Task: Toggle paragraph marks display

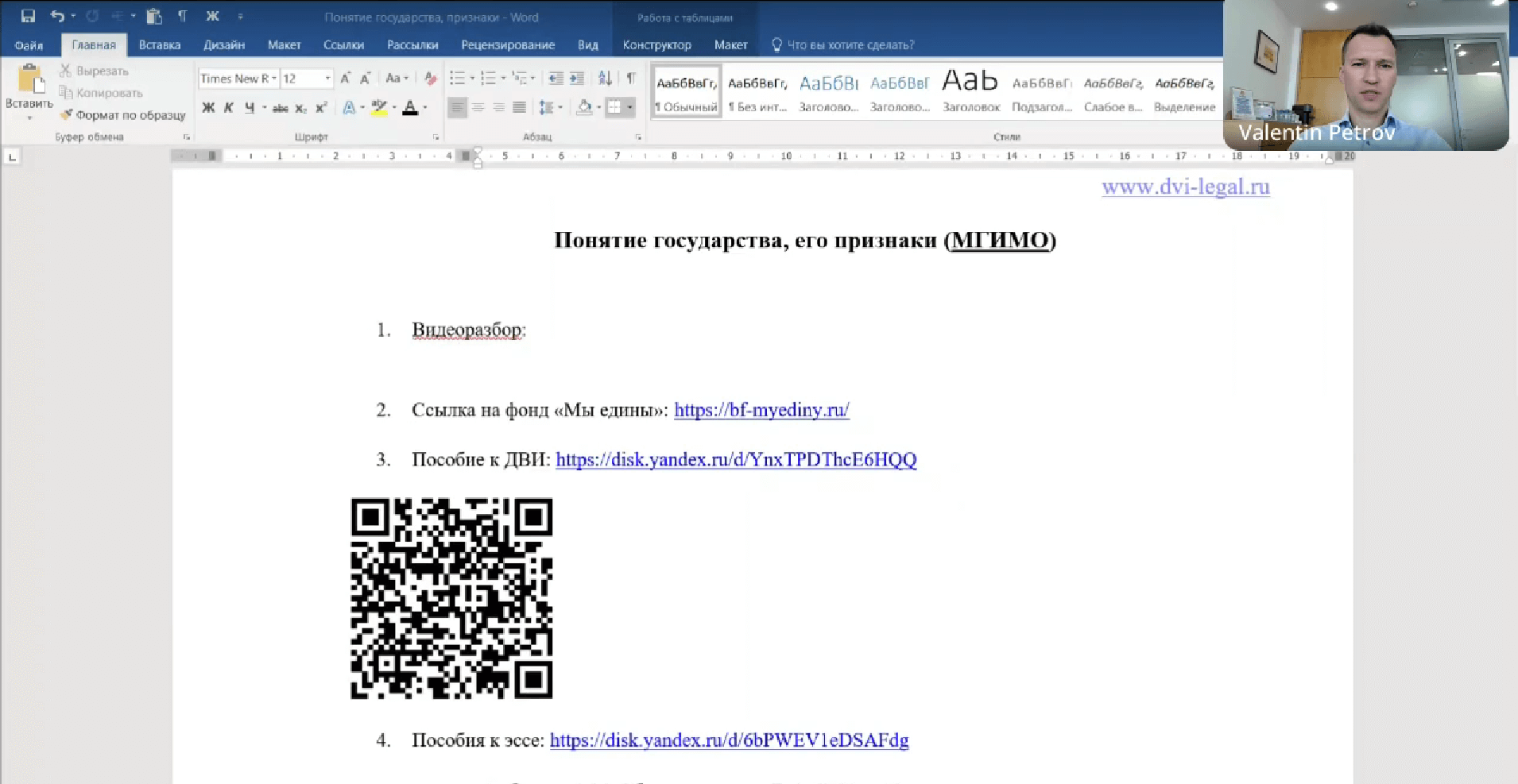Action: click(x=630, y=78)
